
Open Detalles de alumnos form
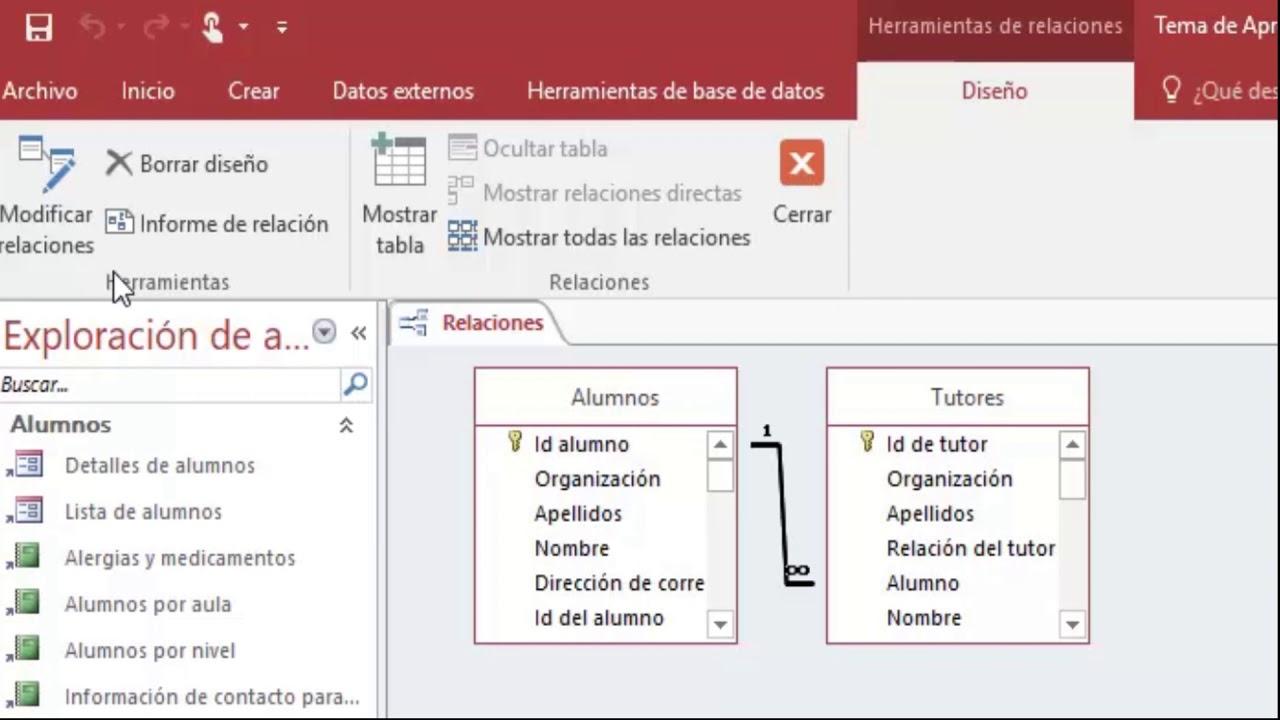[159, 466]
